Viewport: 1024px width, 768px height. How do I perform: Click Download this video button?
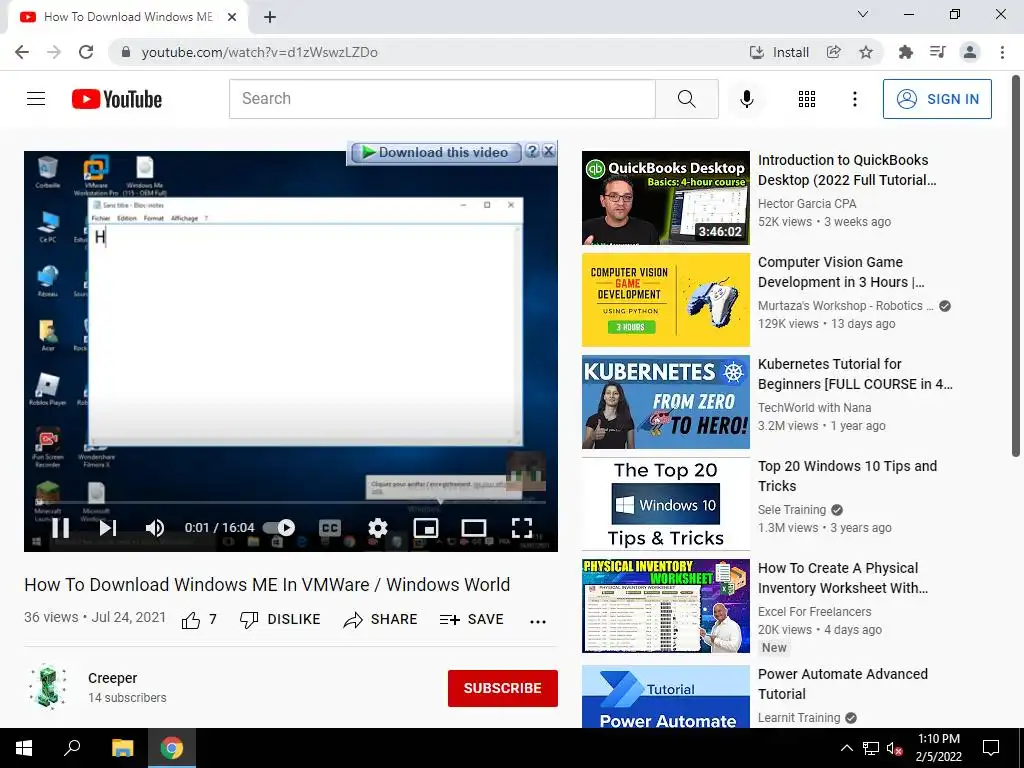tap(436, 152)
